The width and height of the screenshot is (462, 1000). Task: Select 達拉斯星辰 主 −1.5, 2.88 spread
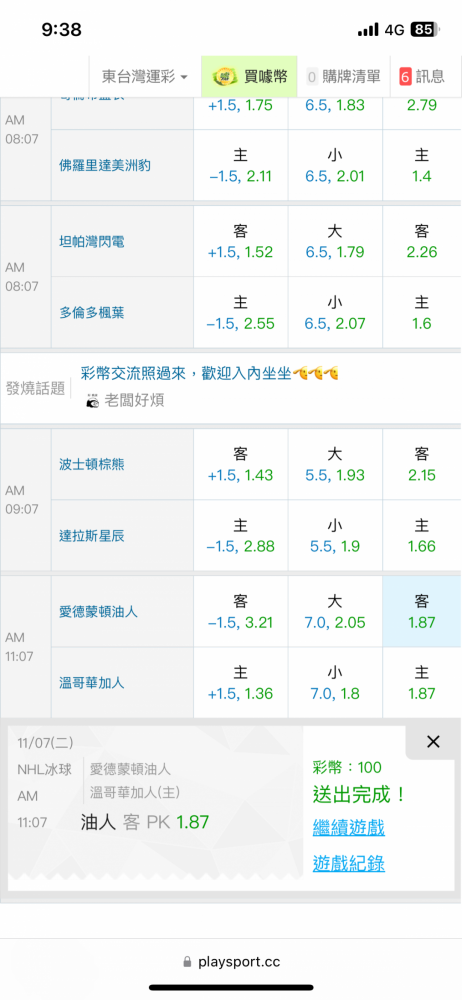pos(241,536)
